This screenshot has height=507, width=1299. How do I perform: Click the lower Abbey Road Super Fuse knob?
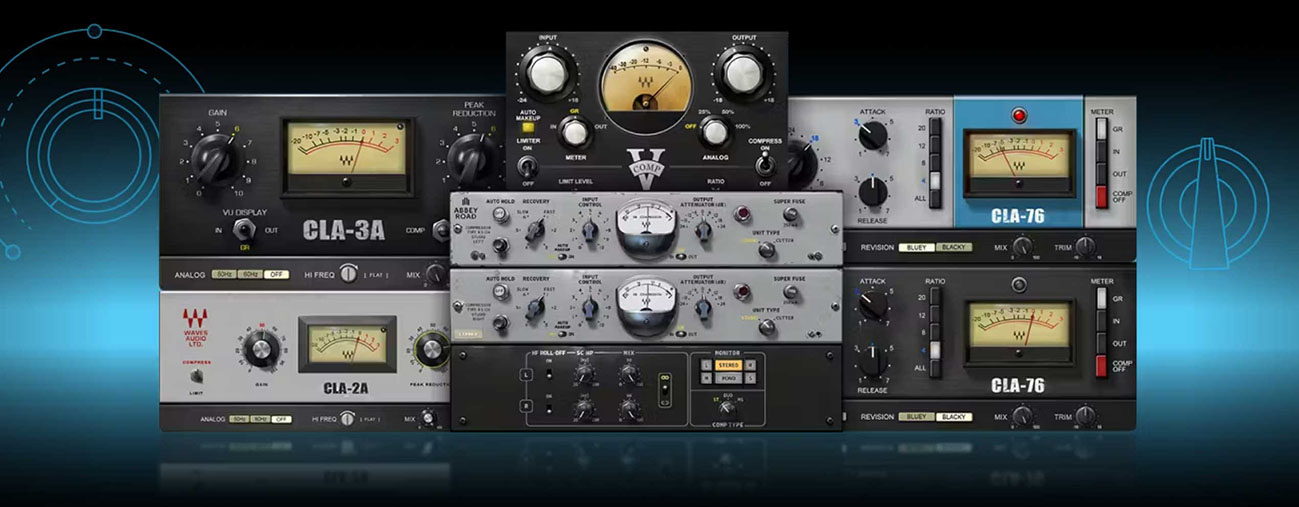pyautogui.click(x=790, y=291)
